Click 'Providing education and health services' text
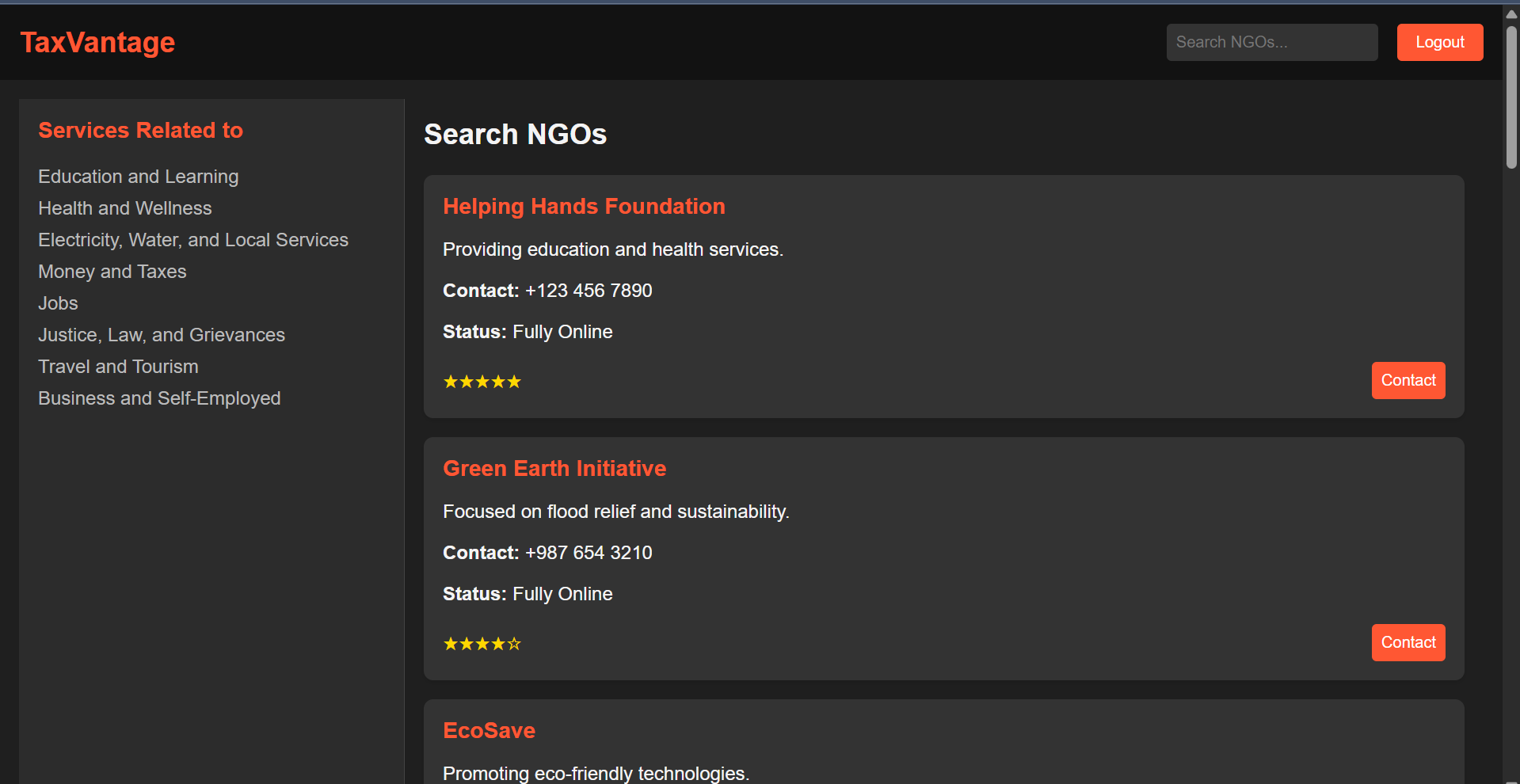Viewport: 1520px width, 784px height. 613,249
